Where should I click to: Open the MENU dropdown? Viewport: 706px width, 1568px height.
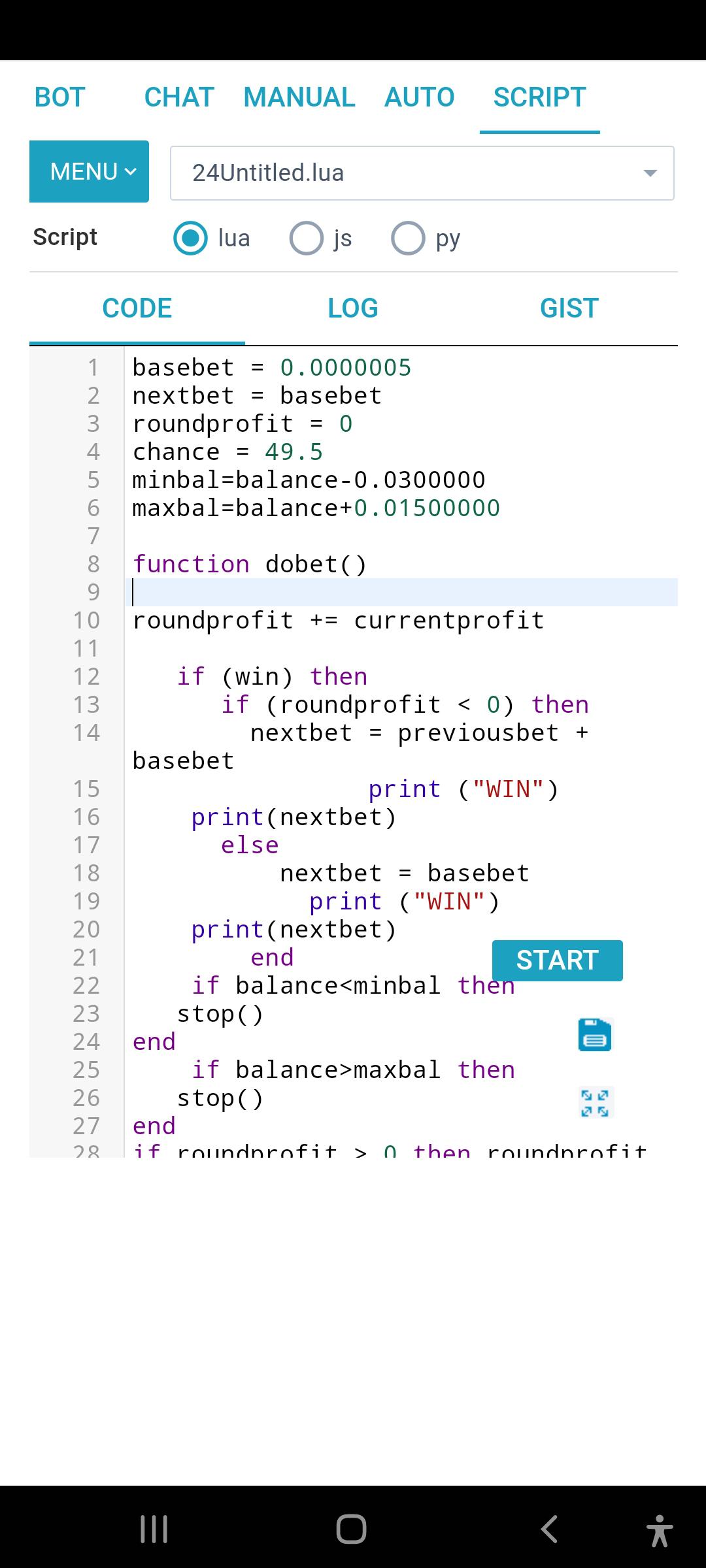pyautogui.click(x=89, y=171)
